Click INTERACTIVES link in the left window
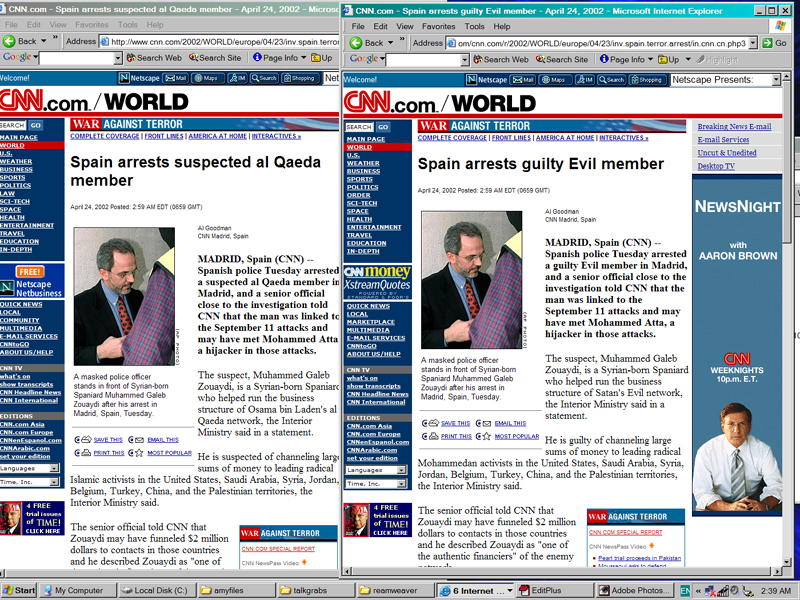800x600 pixels. [x=276, y=136]
